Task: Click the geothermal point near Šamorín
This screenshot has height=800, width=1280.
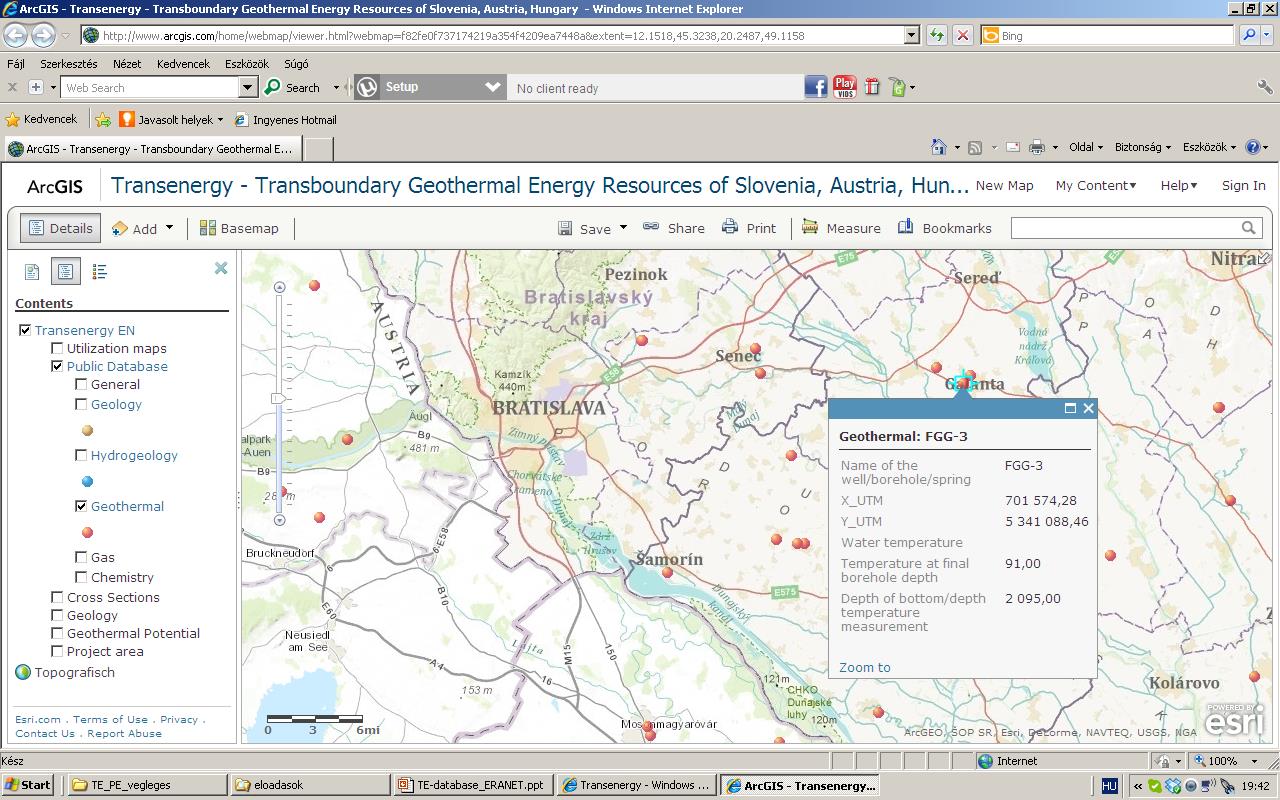Action: point(667,573)
